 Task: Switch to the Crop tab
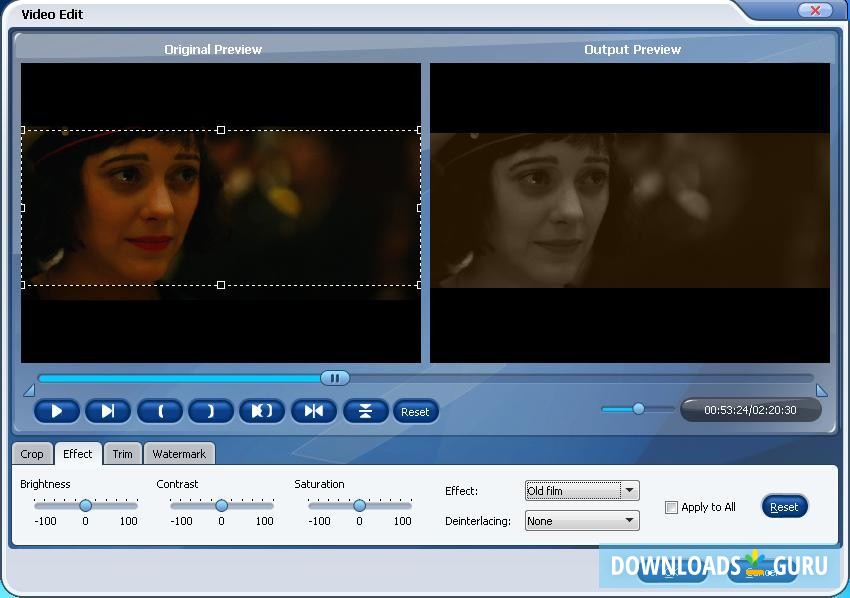click(x=32, y=453)
